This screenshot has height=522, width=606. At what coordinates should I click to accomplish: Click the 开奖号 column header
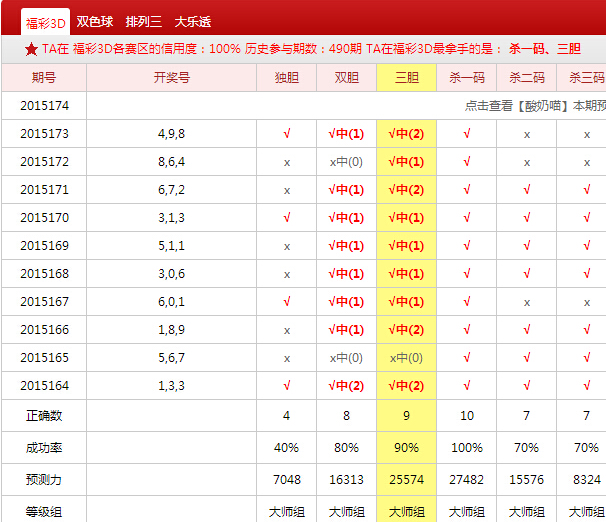click(x=172, y=78)
